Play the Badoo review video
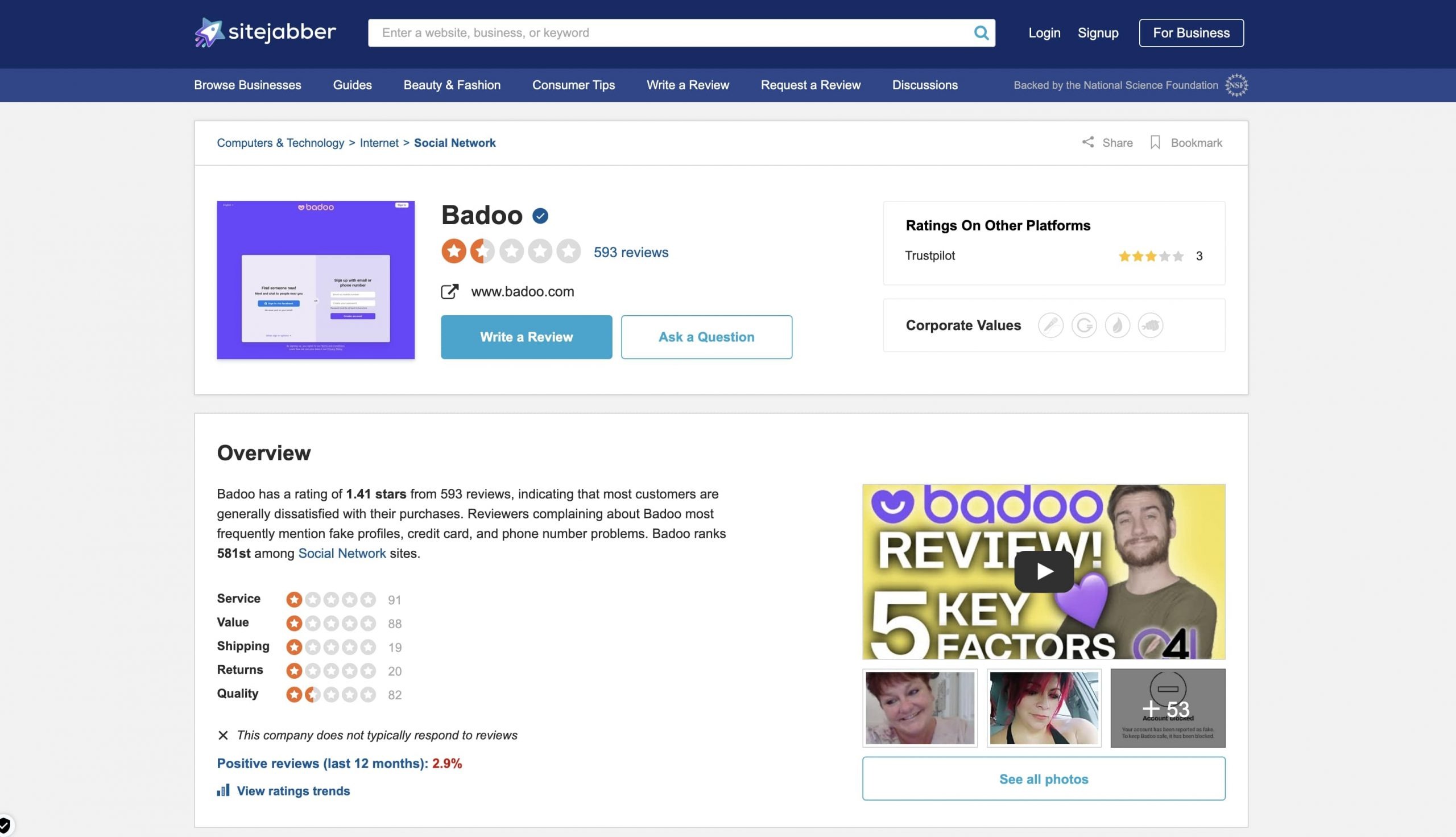This screenshot has width=1456, height=837. point(1044,571)
